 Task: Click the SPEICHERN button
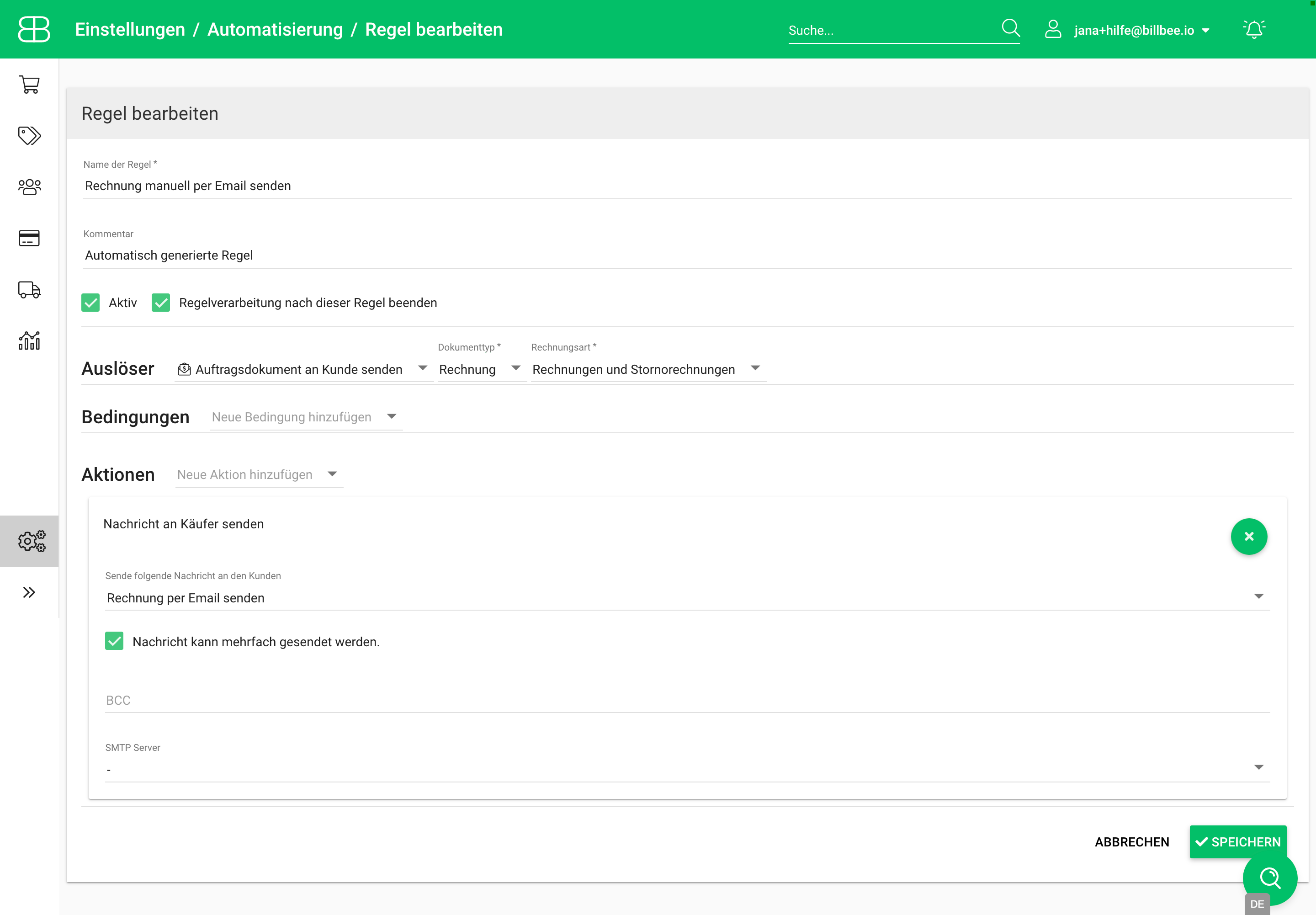[1238, 841]
